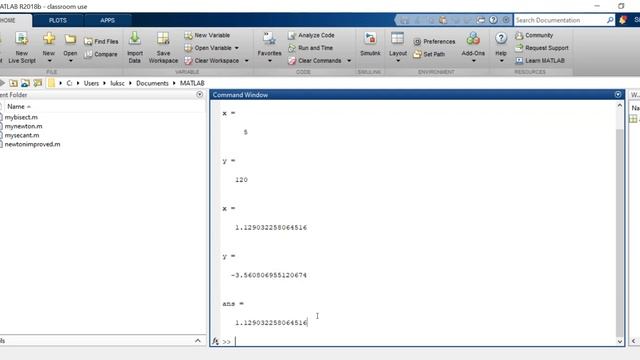Click Save Workspace icon

(163, 39)
